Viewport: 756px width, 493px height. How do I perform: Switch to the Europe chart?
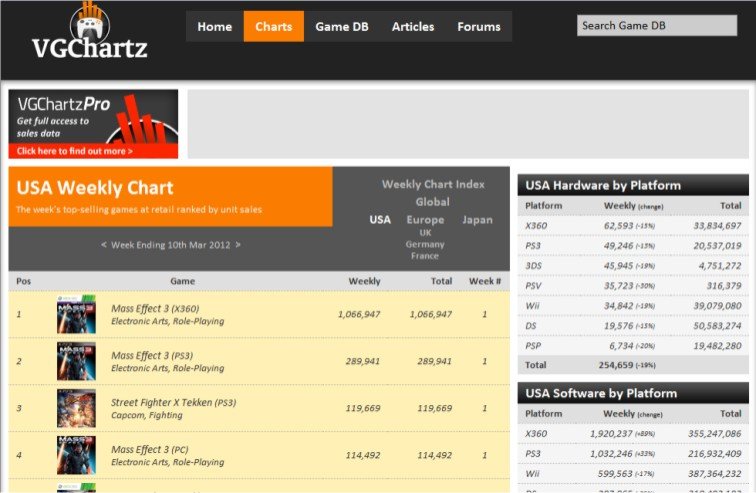pyautogui.click(x=425, y=220)
